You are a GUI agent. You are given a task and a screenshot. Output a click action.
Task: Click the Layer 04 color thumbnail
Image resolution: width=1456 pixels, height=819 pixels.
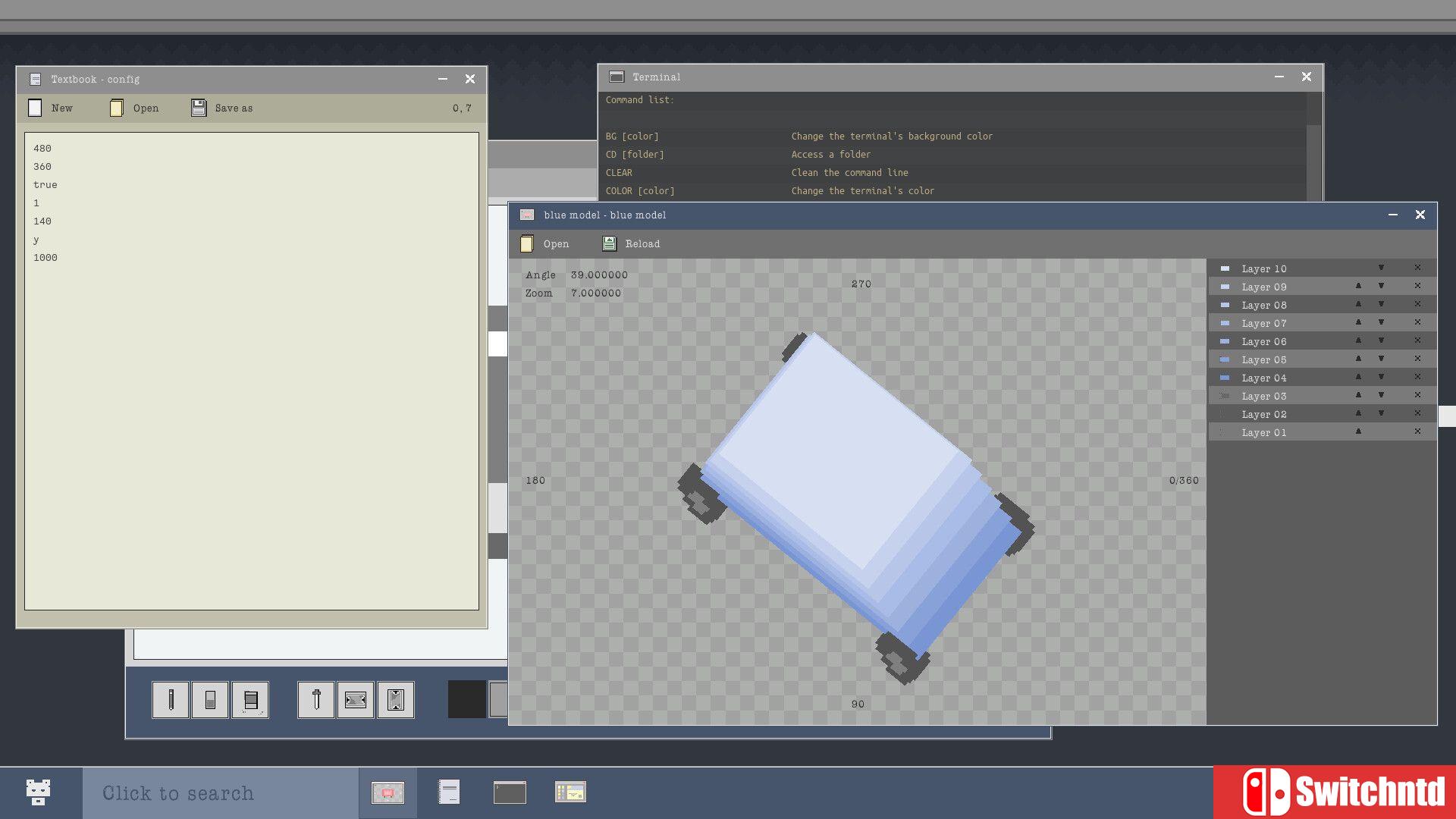[x=1225, y=378]
